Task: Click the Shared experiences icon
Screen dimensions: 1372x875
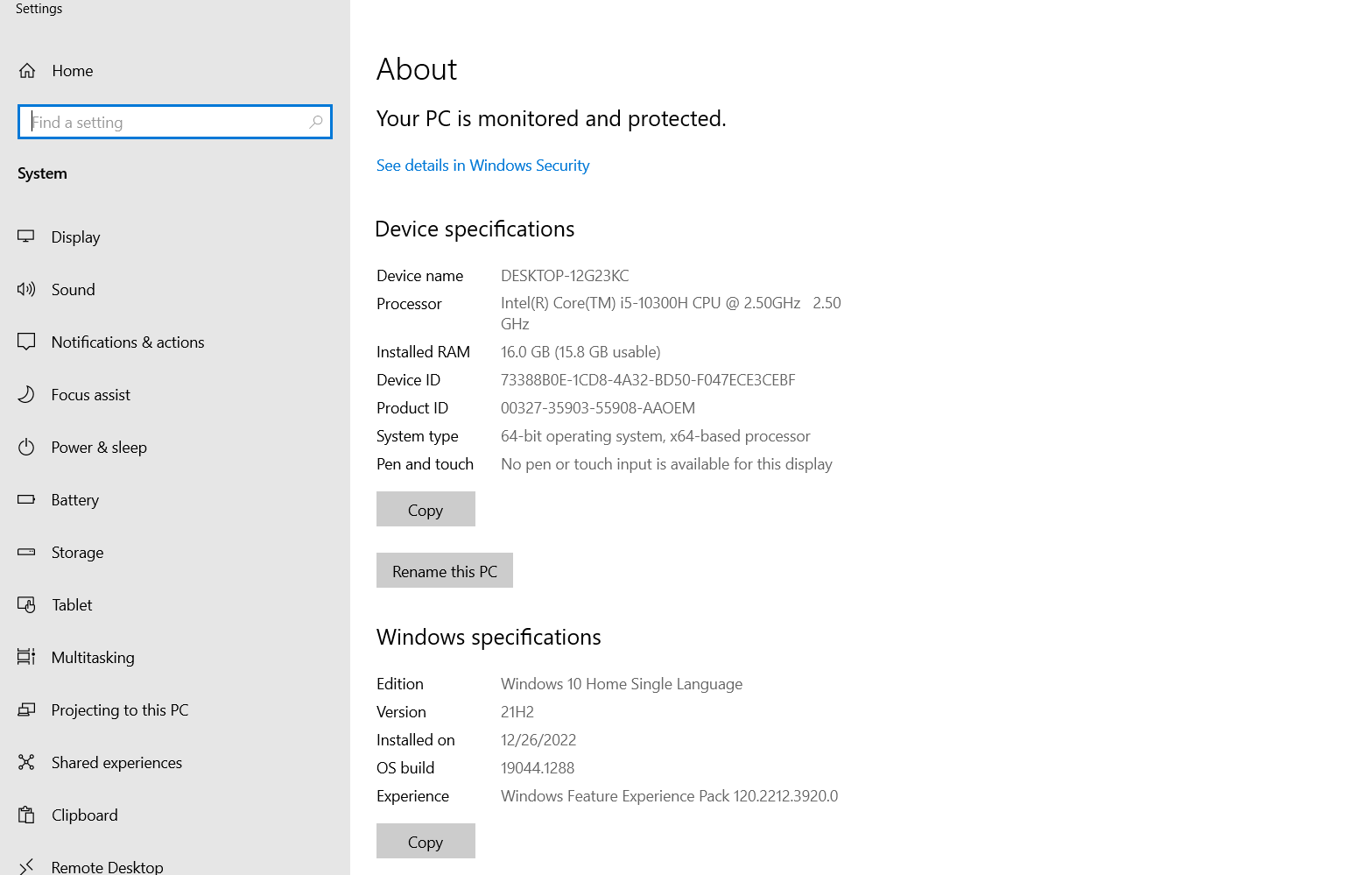Action: (x=26, y=762)
